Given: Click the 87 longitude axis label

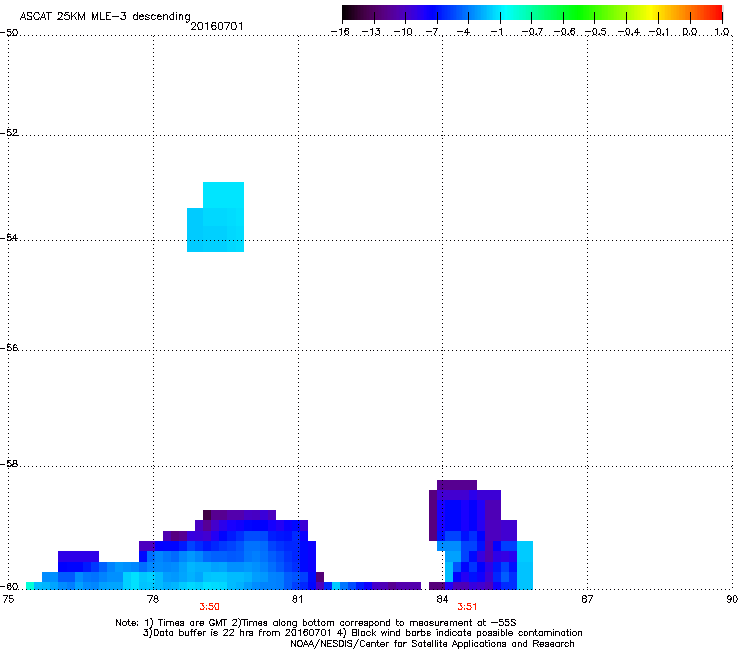Looking at the screenshot, I should coord(587,599).
